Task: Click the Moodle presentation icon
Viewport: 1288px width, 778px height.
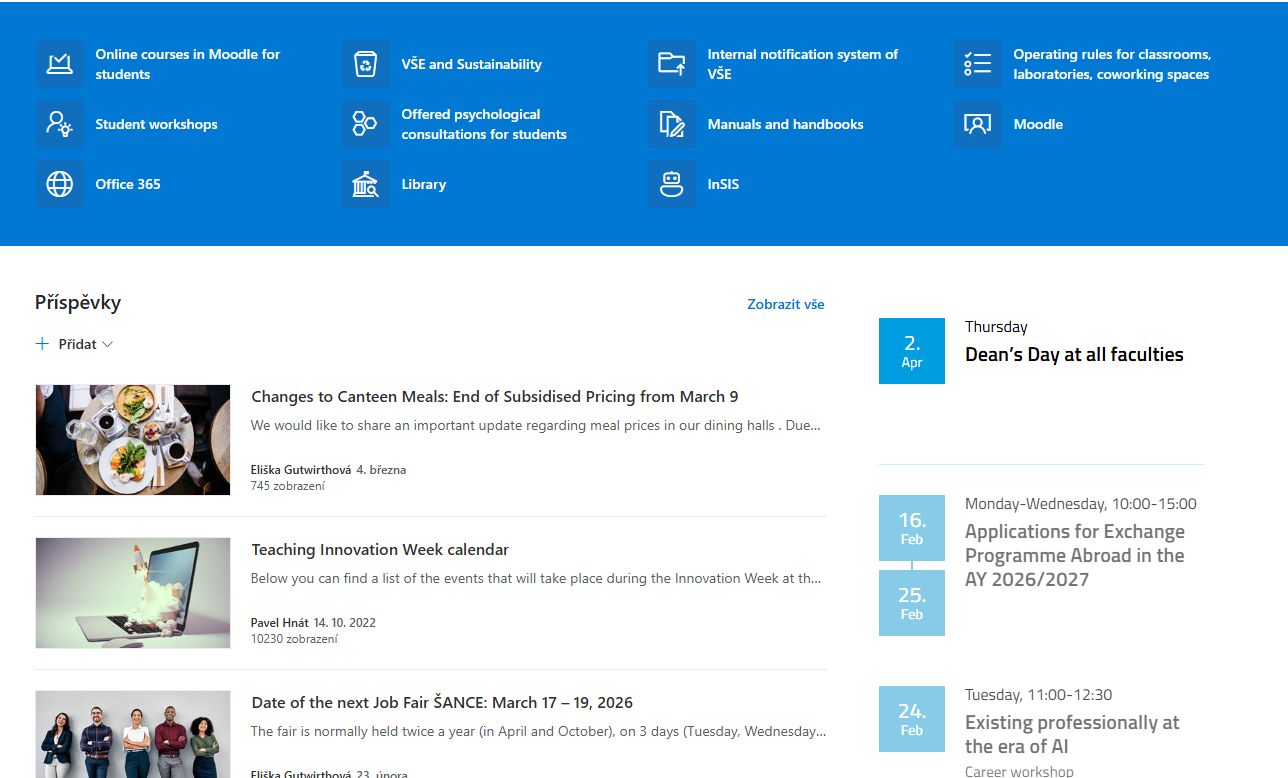Action: (978, 124)
